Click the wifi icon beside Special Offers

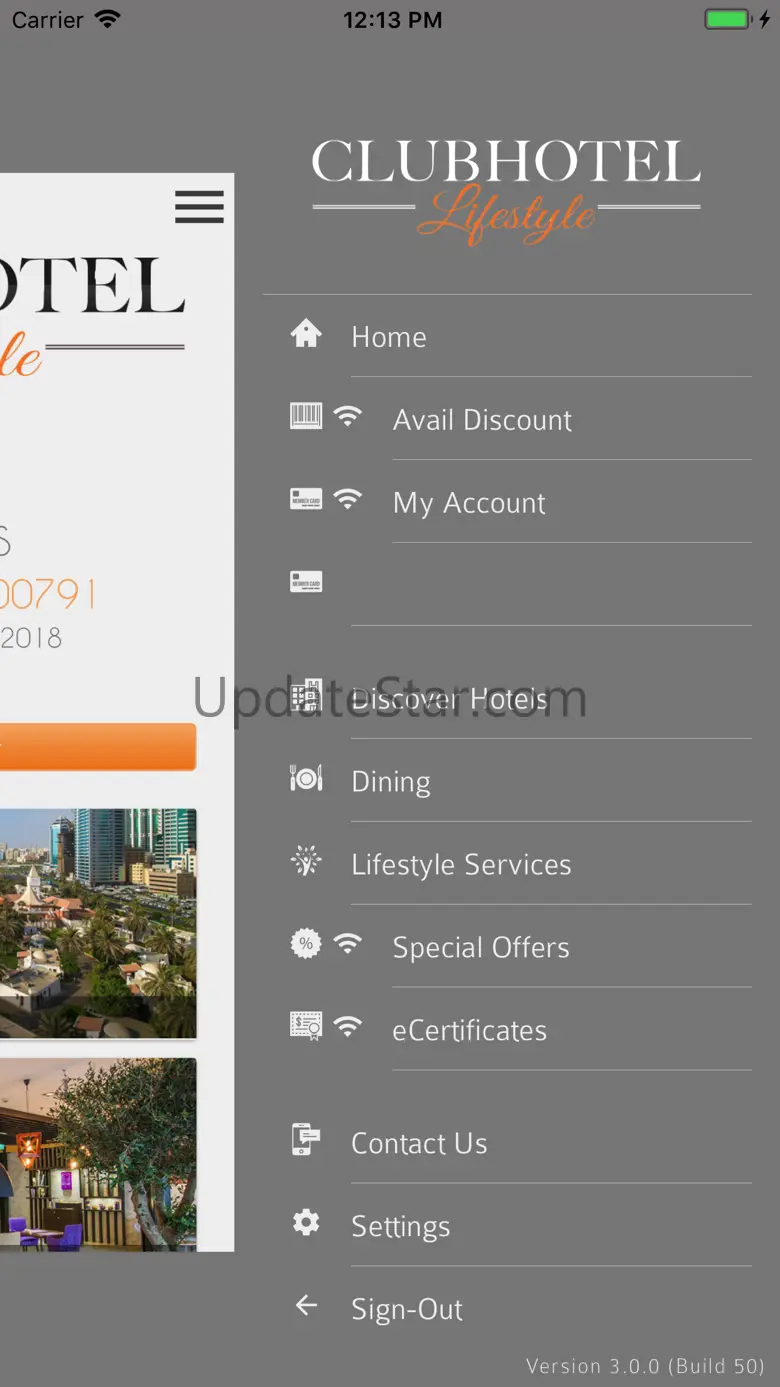tap(347, 943)
